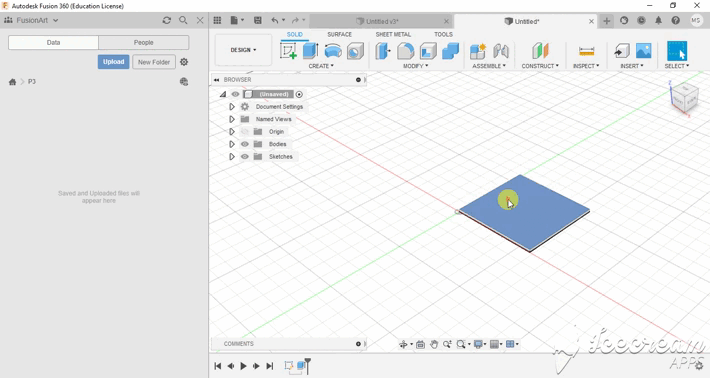The image size is (710, 378).
Task: Toggle visibility of Sketches folder
Action: [245, 157]
